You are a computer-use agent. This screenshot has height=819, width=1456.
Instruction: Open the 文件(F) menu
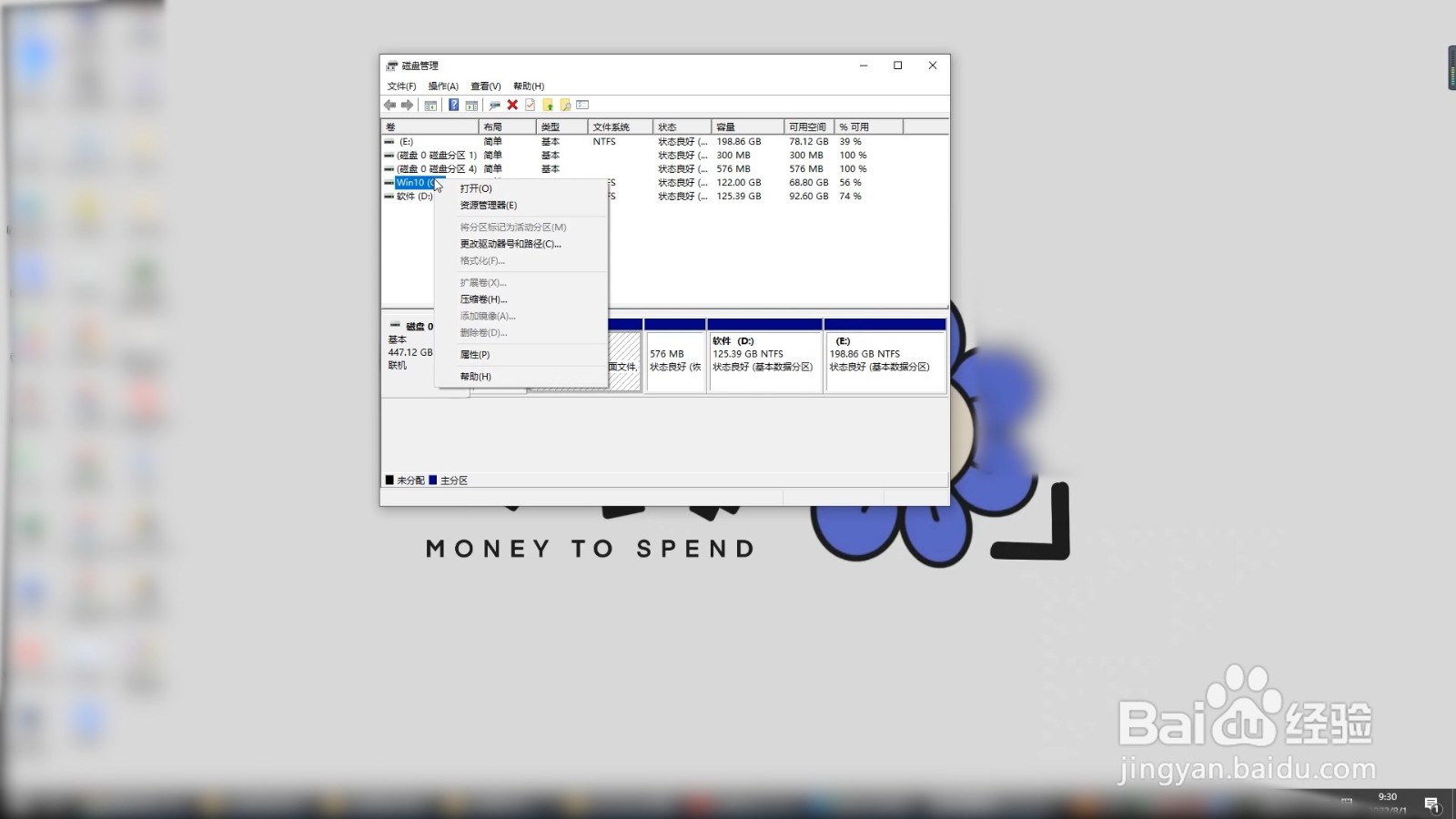tap(401, 86)
